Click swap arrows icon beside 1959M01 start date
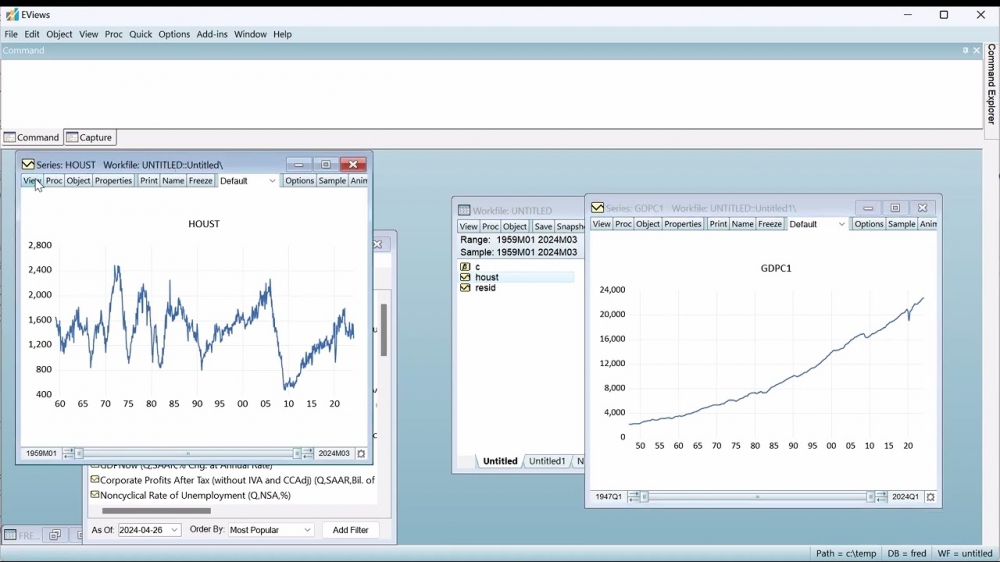 click(x=68, y=454)
